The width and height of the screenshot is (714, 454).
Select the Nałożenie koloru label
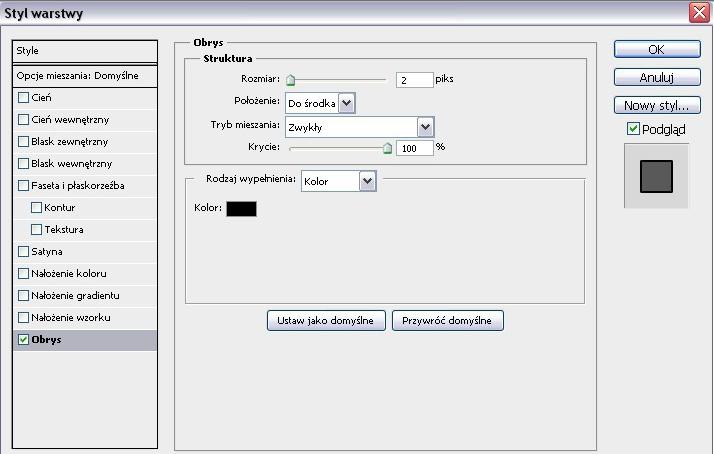[x=69, y=274]
